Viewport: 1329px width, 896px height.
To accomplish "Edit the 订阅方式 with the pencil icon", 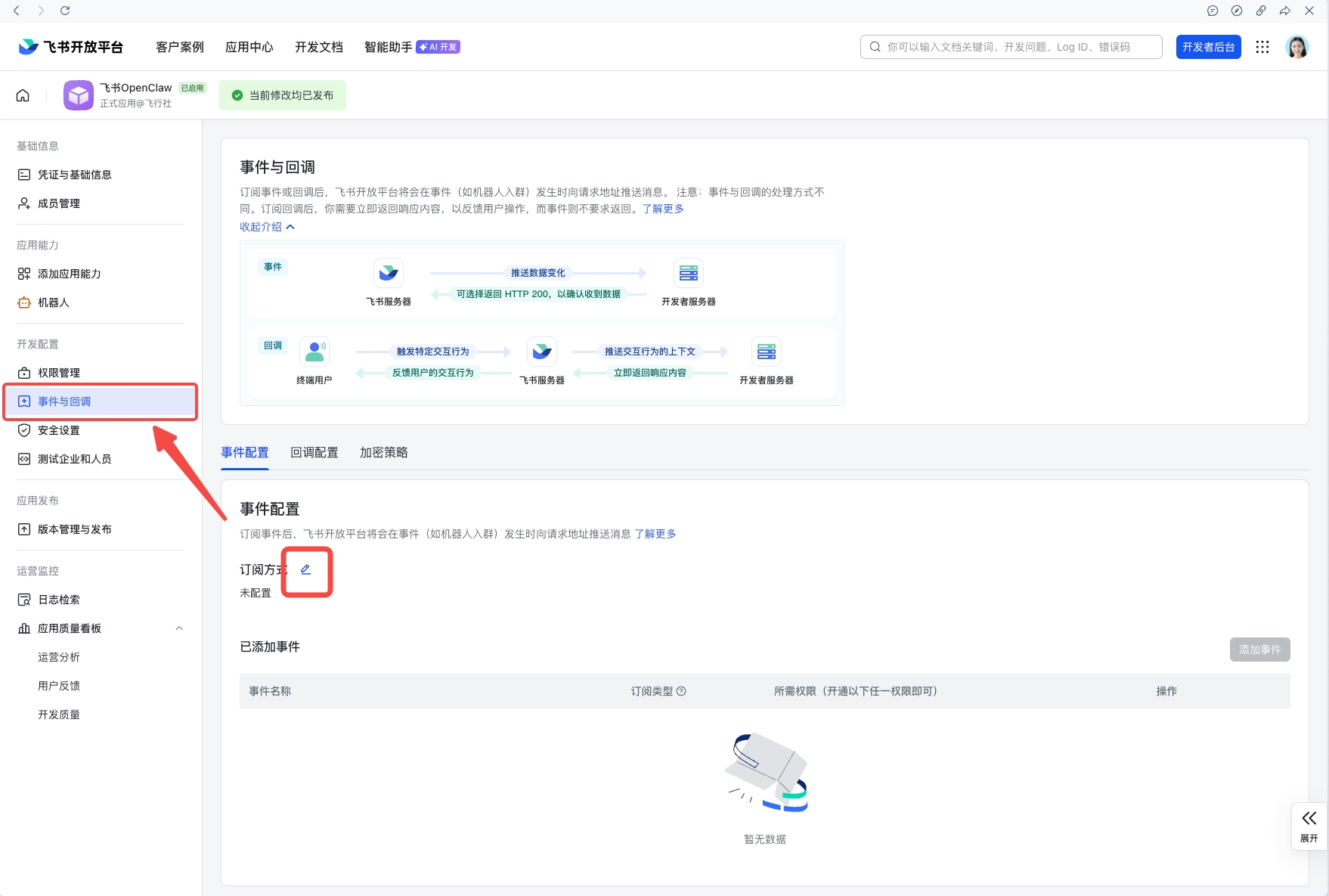I will click(306, 569).
